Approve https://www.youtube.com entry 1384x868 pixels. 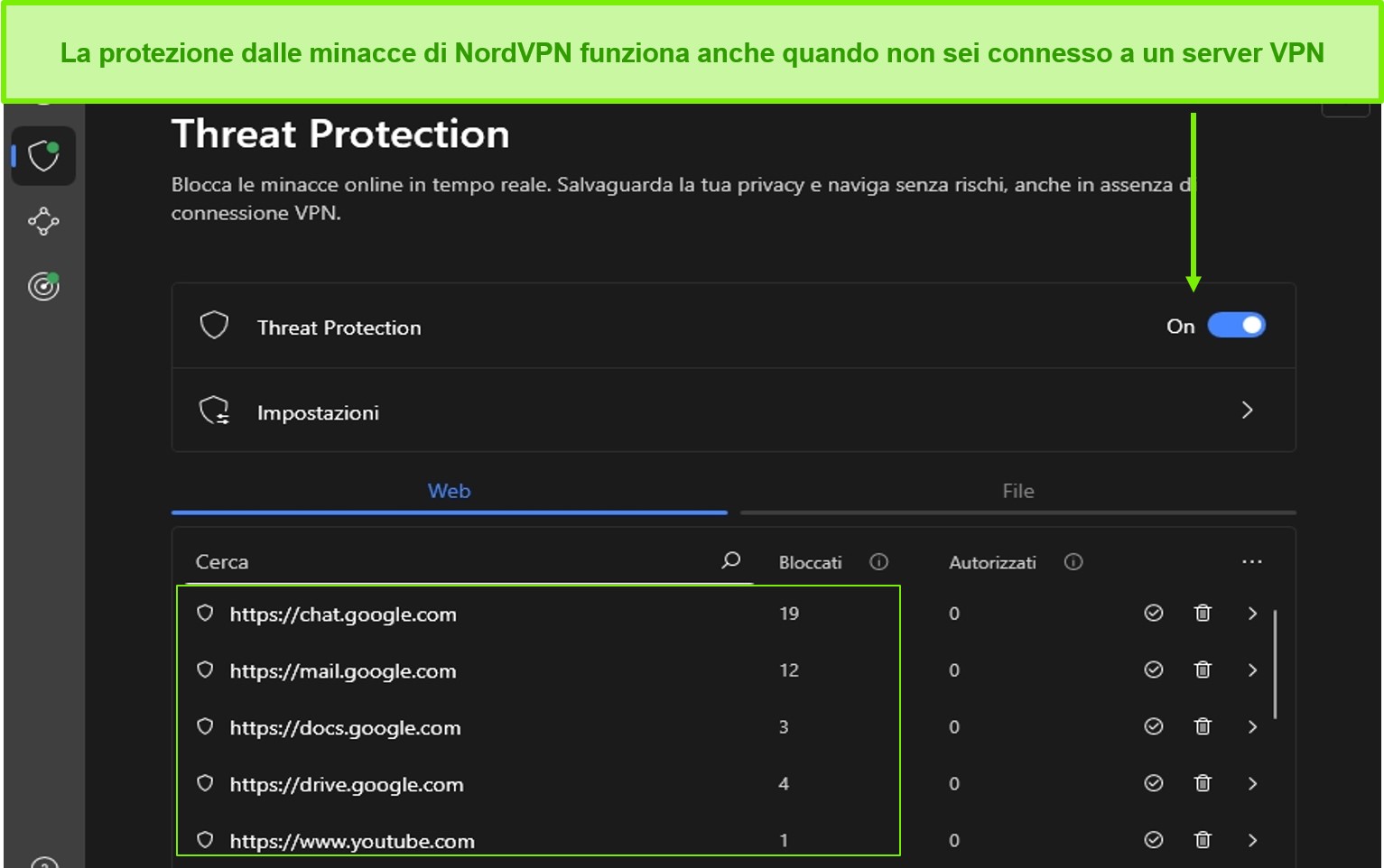coord(1153,840)
